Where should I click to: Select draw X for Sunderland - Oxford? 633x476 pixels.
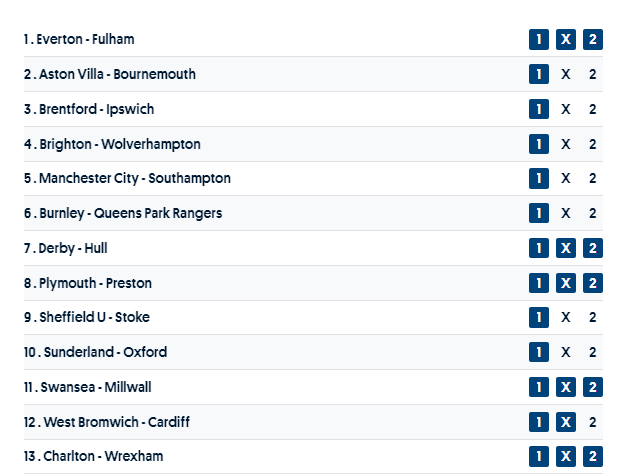coord(566,352)
